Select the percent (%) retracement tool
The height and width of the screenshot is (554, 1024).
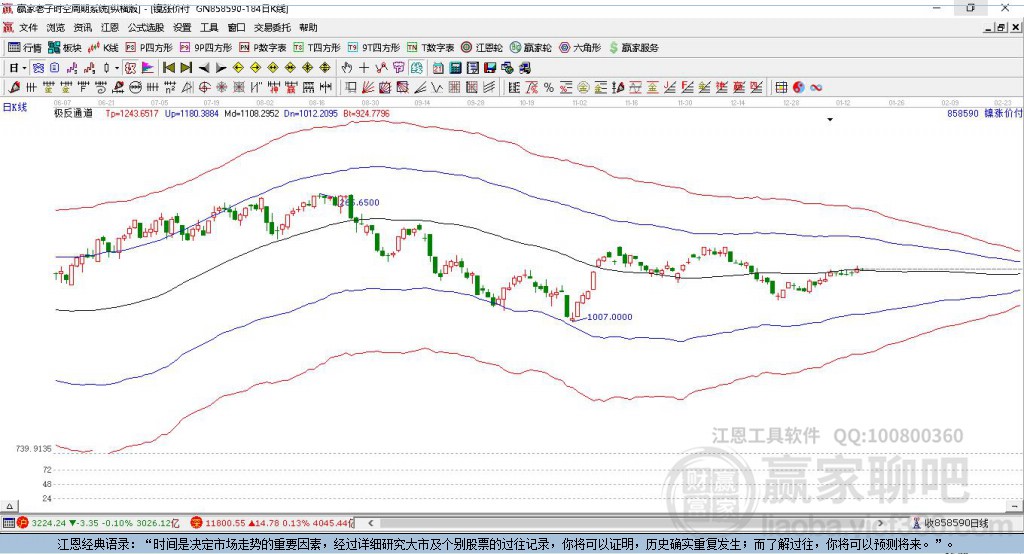point(549,88)
